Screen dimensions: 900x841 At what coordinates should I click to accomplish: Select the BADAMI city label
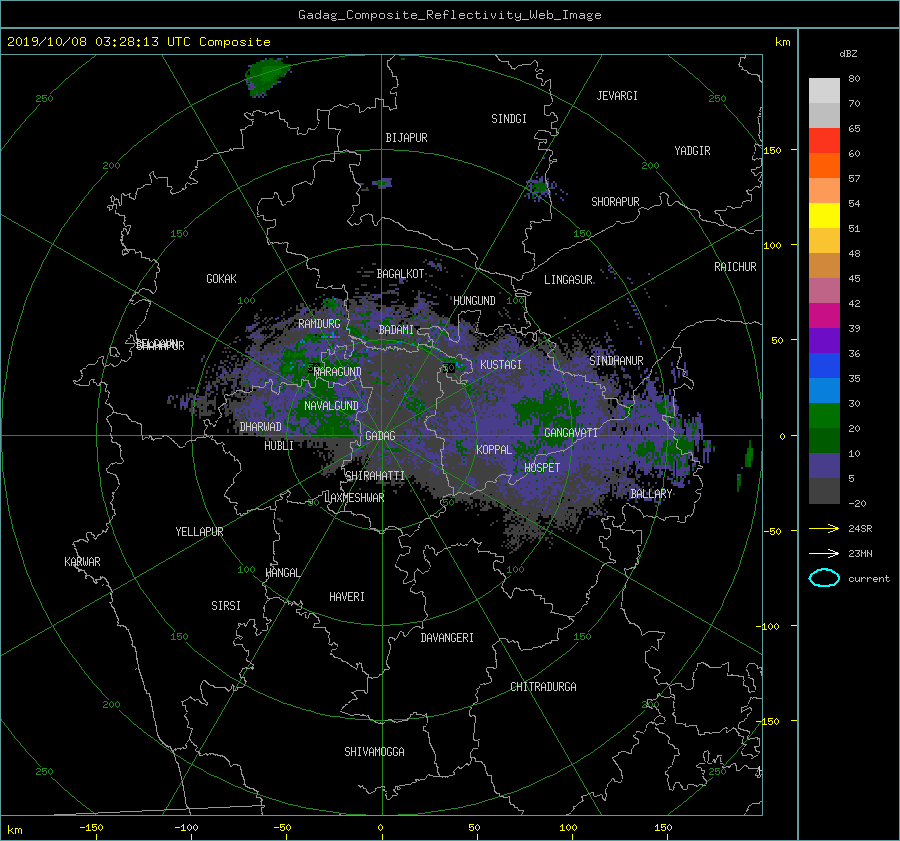(396, 330)
